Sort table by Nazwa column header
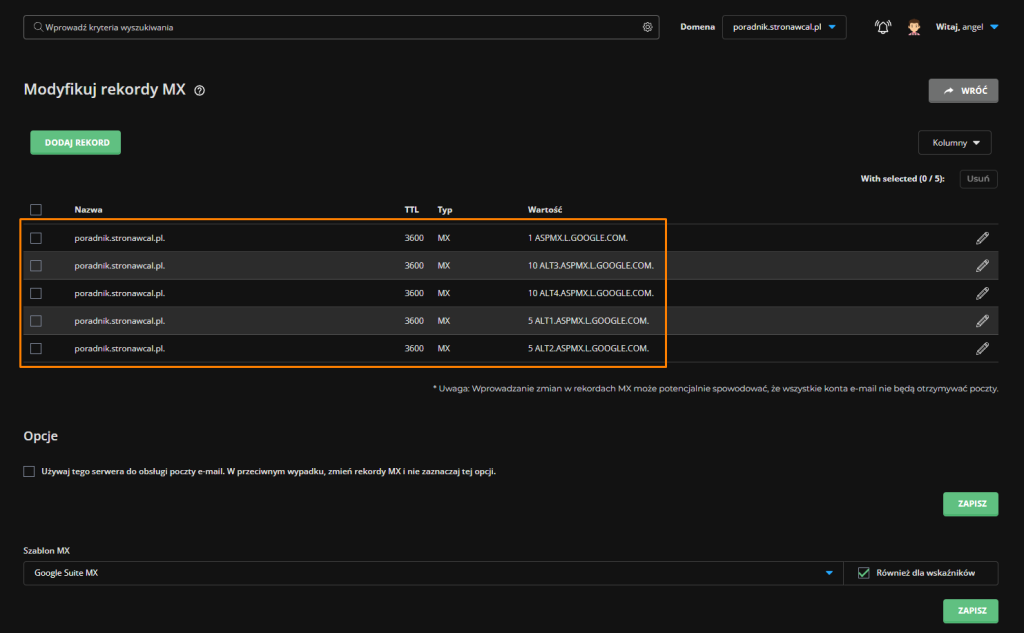Image resolution: width=1024 pixels, height=633 pixels. click(88, 210)
